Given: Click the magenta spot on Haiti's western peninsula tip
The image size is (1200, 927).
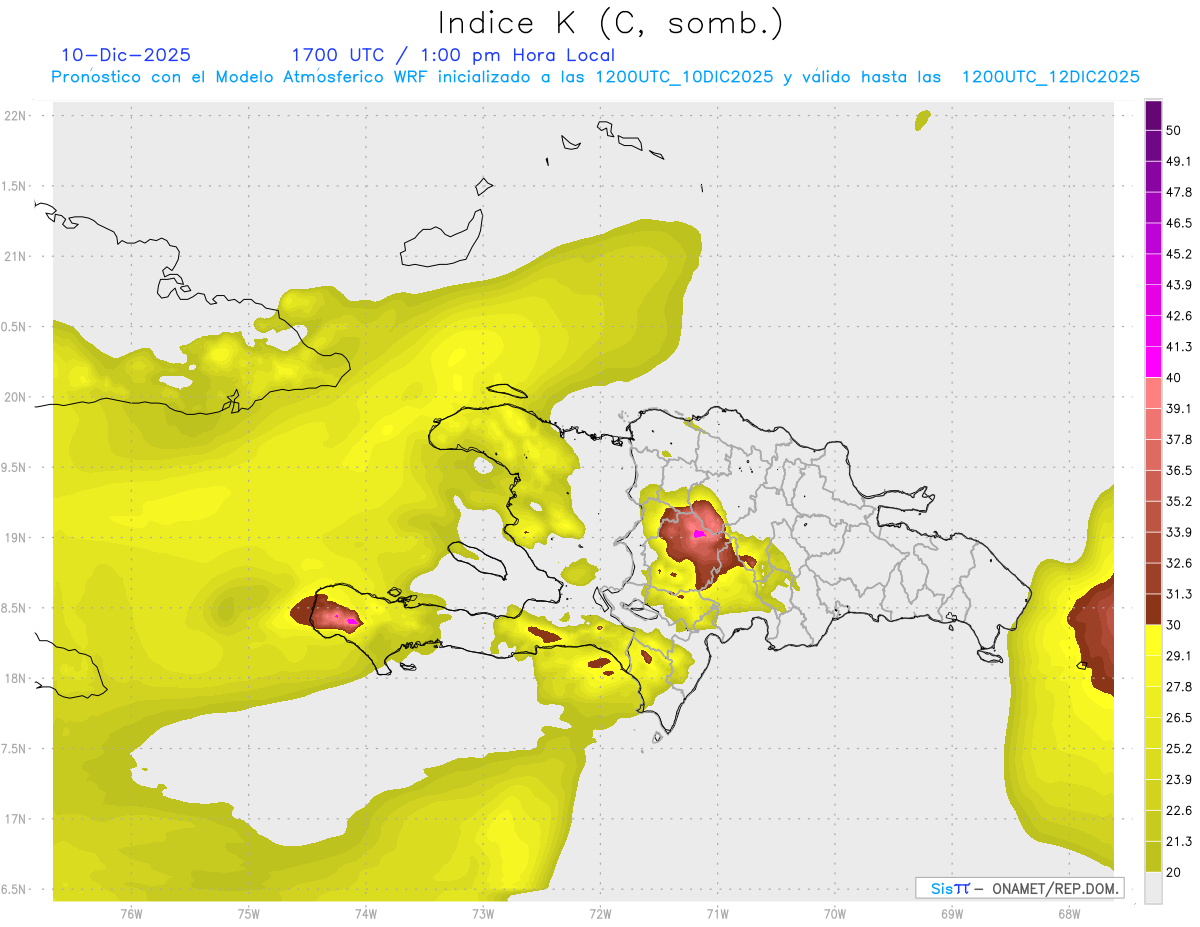Looking at the screenshot, I should 352,621.
